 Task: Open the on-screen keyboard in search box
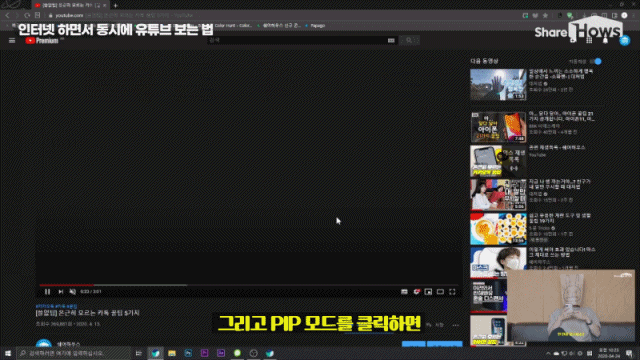click(x=391, y=40)
